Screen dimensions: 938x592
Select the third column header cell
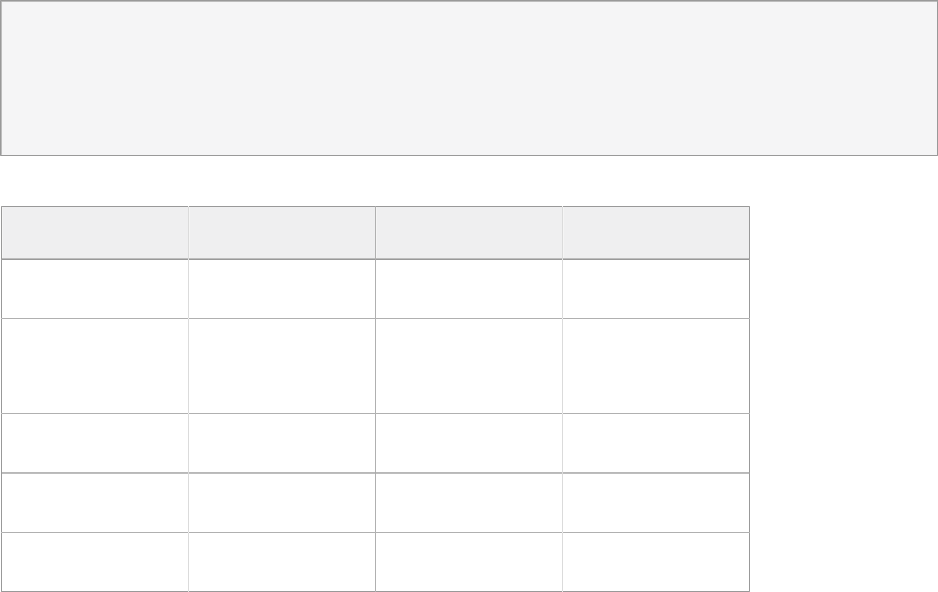tap(469, 233)
